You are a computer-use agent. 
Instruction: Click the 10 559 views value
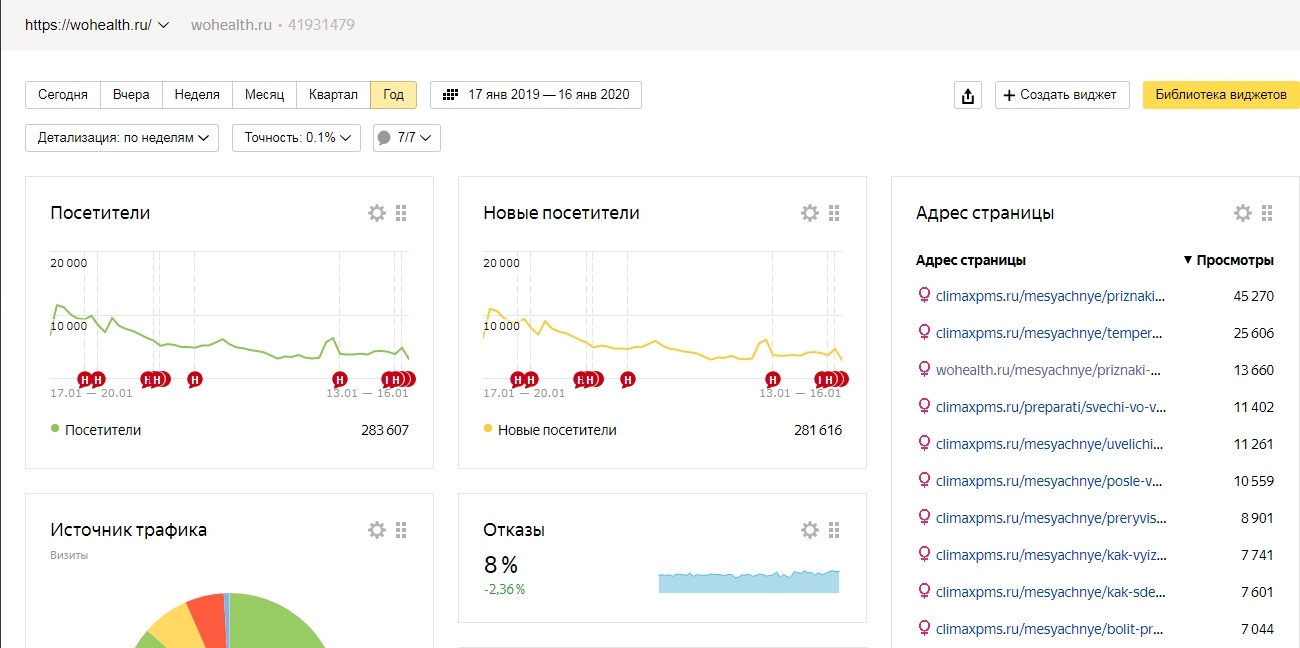pyautogui.click(x=1254, y=481)
